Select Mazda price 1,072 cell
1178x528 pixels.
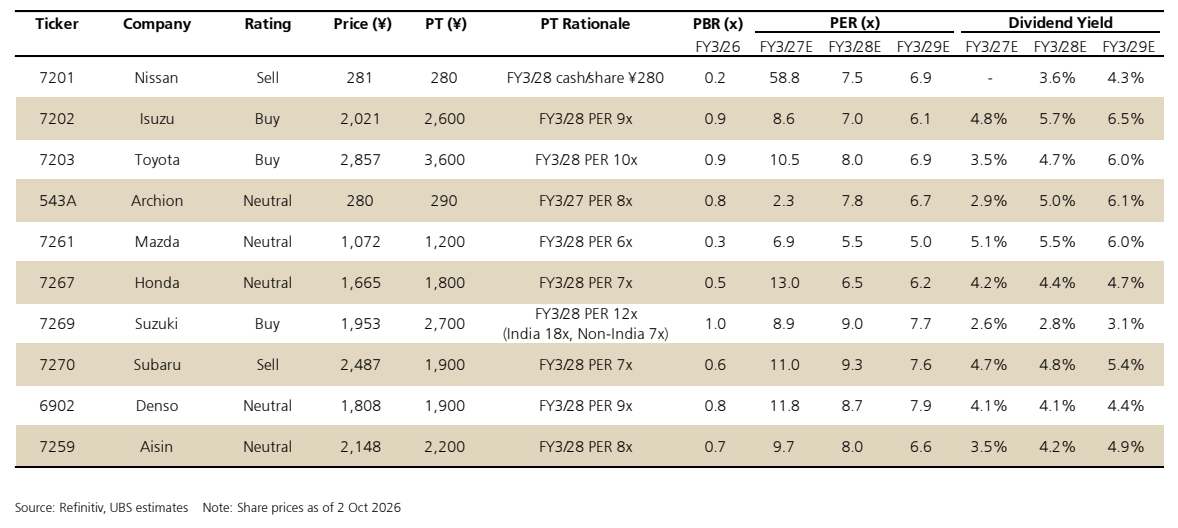click(x=361, y=243)
